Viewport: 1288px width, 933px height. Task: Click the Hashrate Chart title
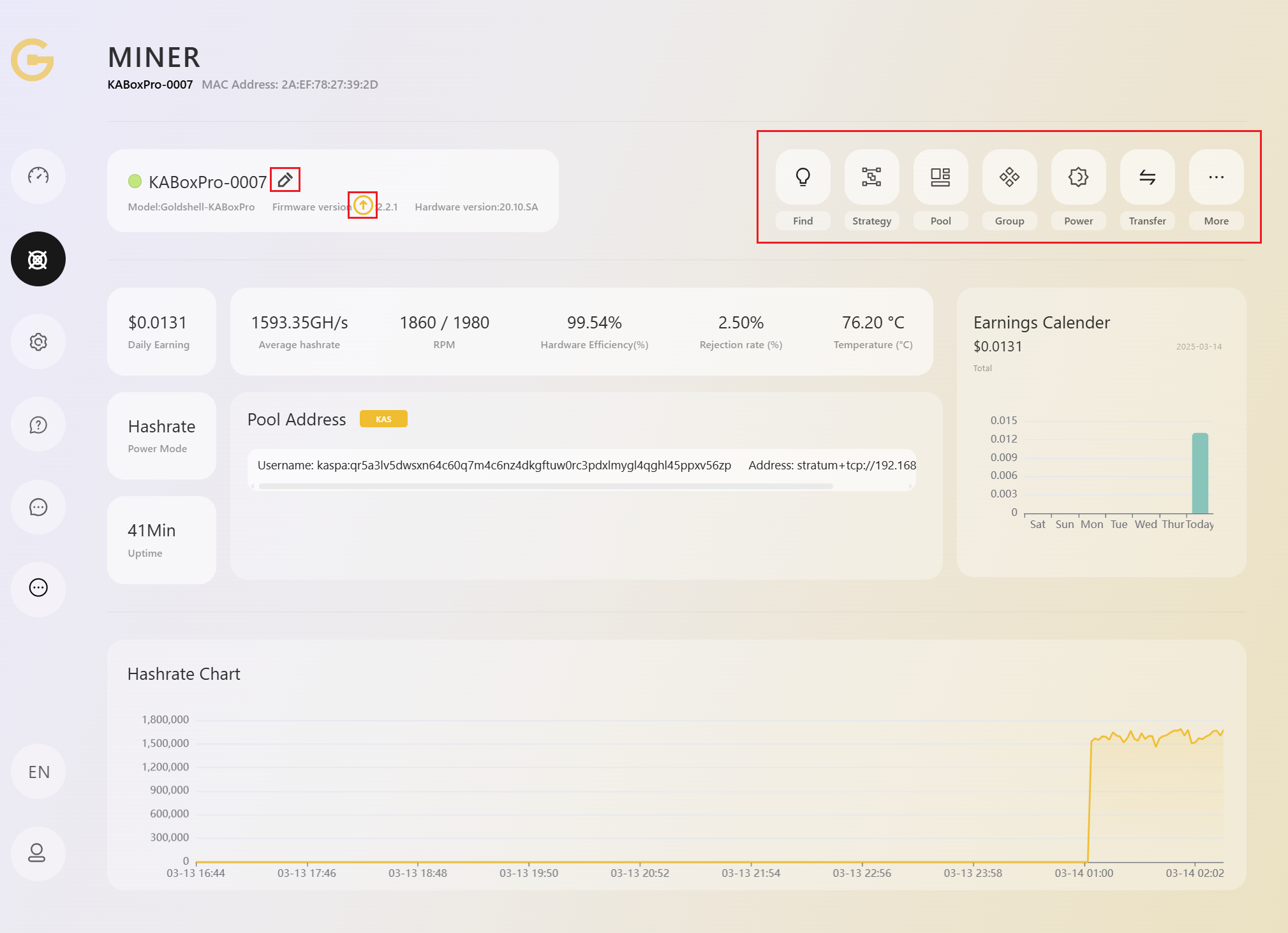coord(184,674)
